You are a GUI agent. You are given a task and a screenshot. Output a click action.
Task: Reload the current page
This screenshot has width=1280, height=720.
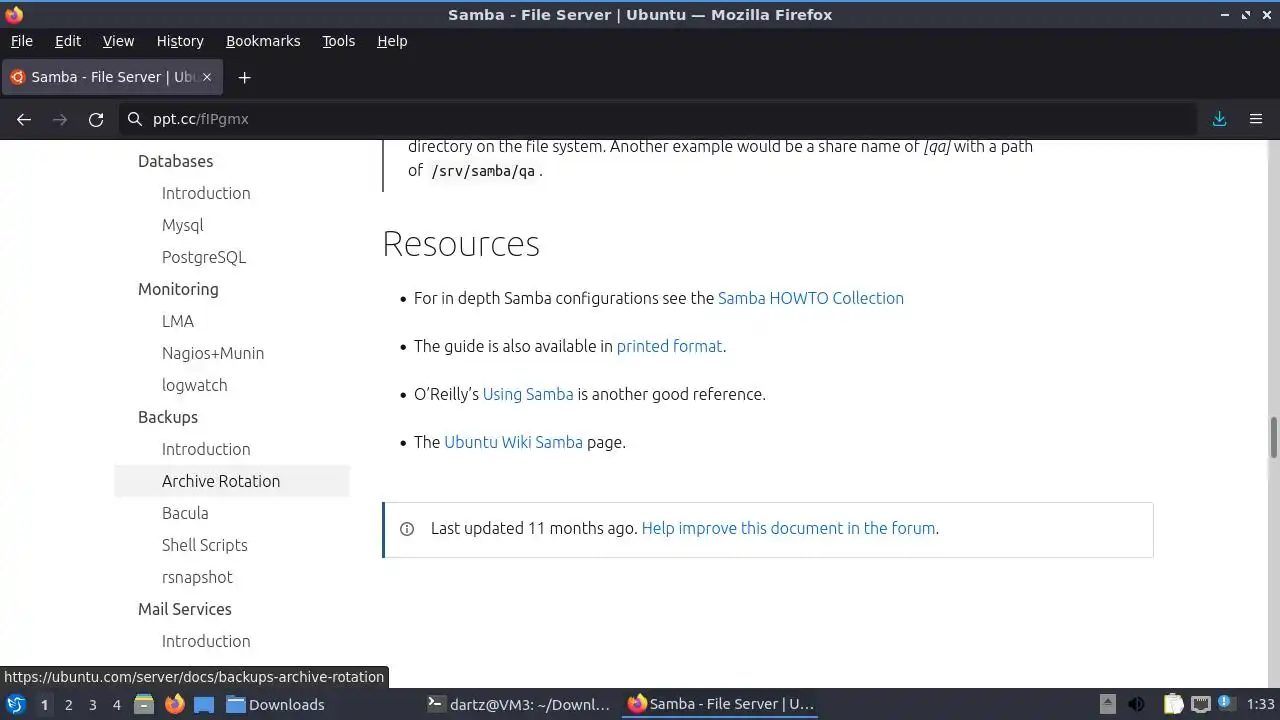[96, 119]
